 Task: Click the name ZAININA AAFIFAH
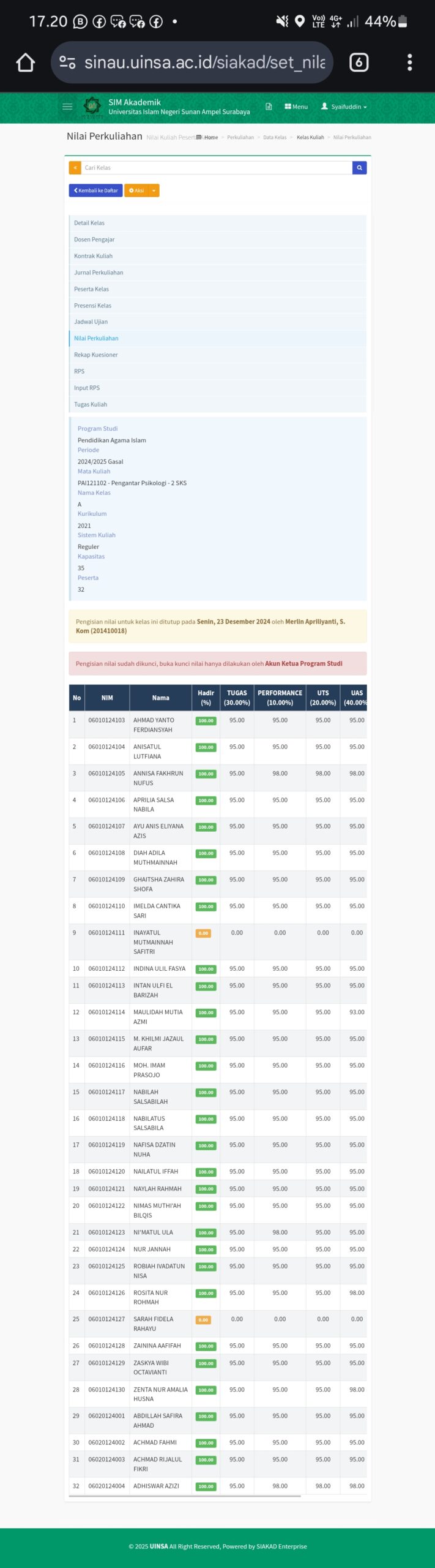[157, 1346]
